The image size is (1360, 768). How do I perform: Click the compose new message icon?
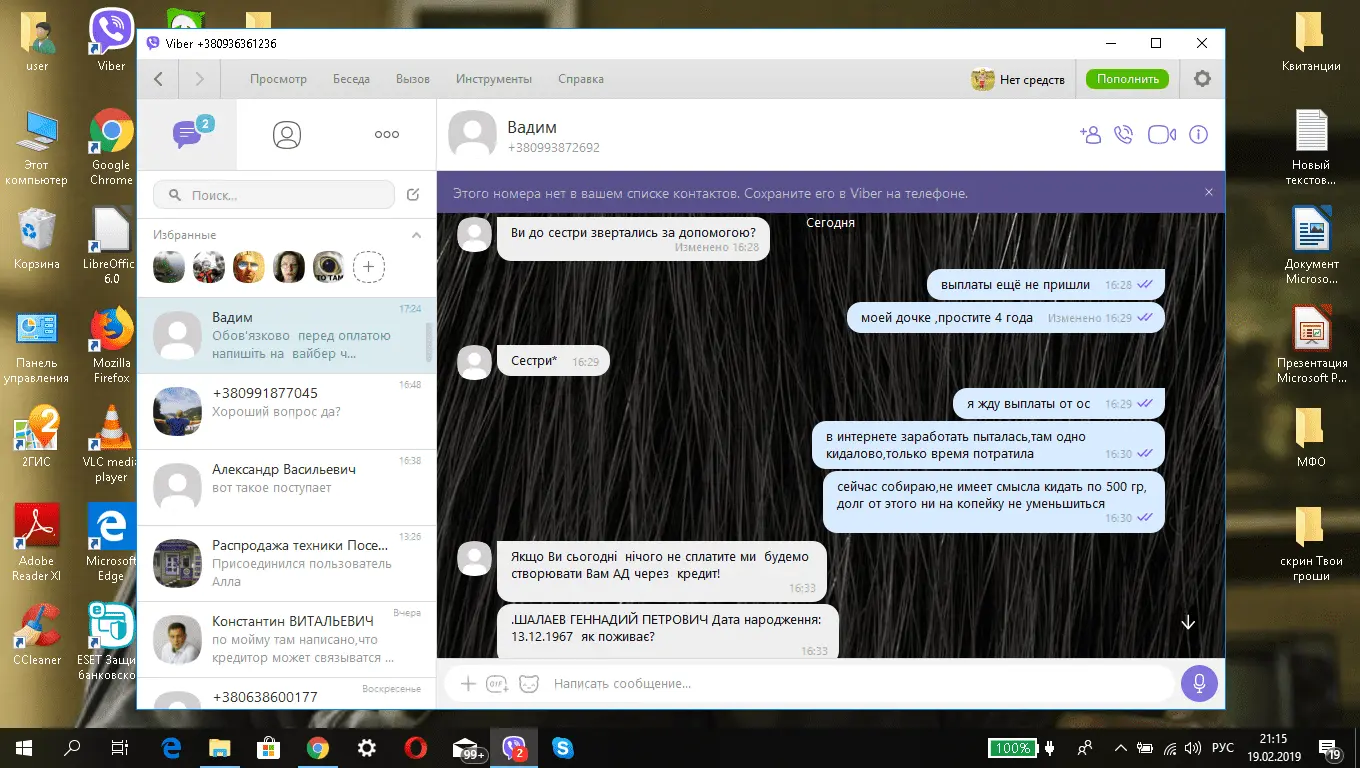coord(413,195)
